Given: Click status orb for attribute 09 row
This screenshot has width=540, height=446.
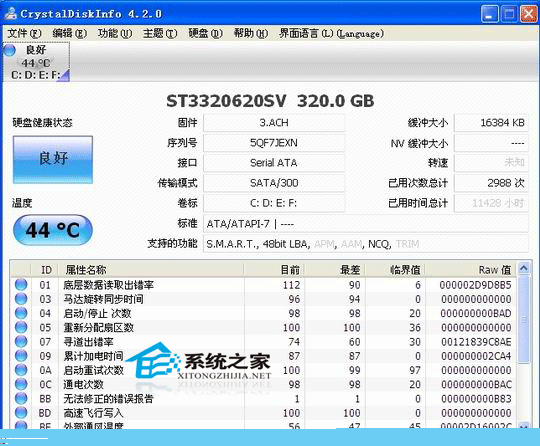Looking at the screenshot, I should (x=21, y=356).
